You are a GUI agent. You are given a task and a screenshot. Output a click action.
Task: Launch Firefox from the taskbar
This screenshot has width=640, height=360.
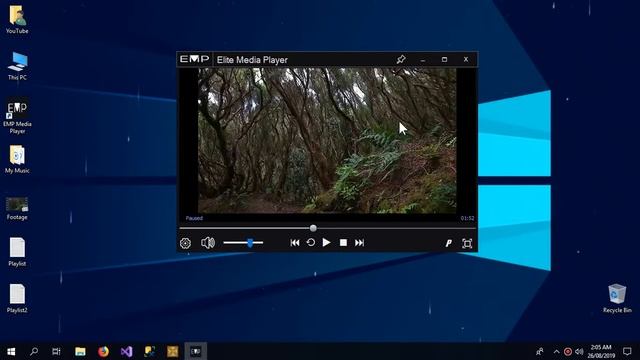103,351
